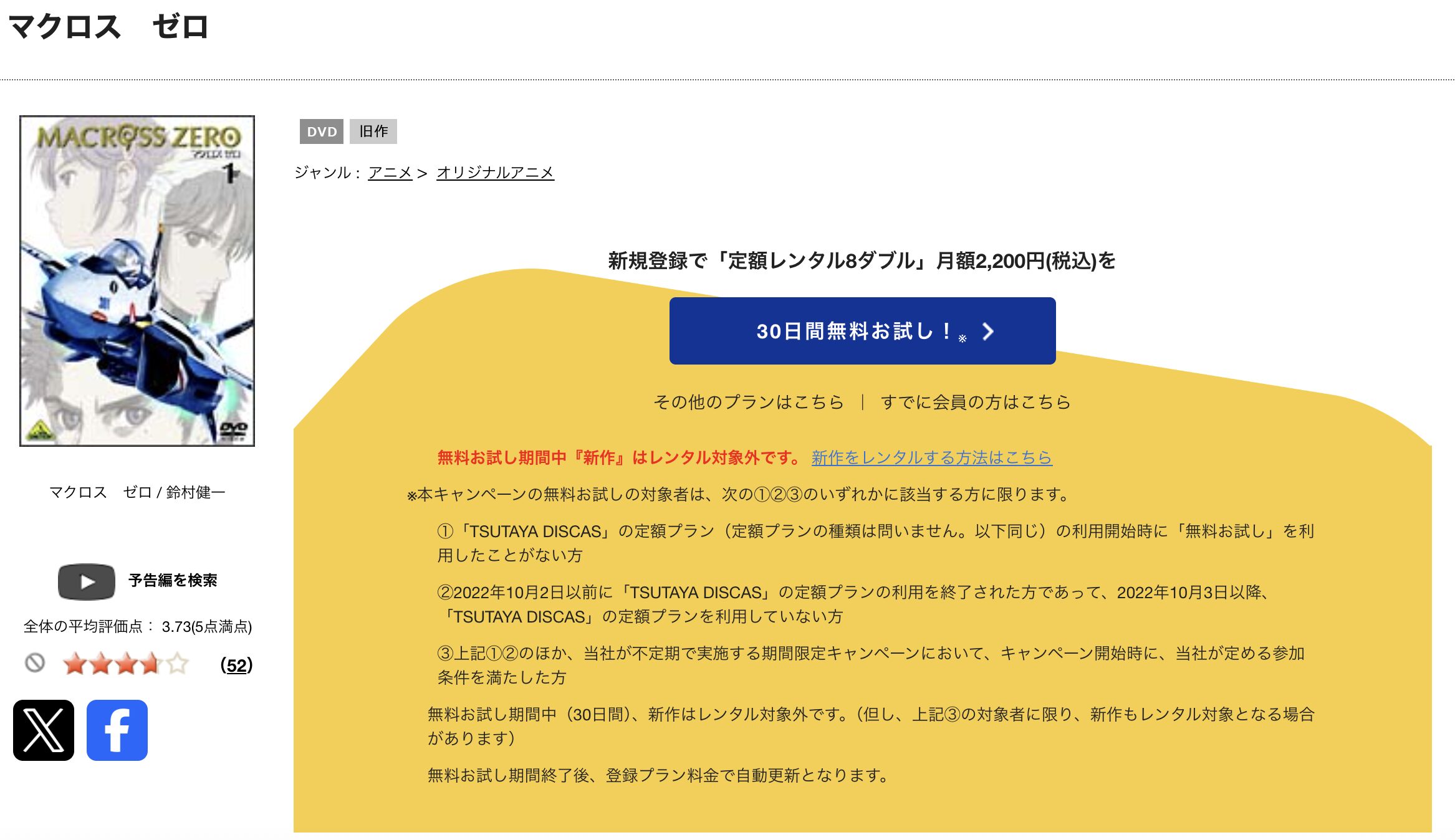Share on Facebook icon
This screenshot has width=1455, height=840.
click(x=117, y=730)
